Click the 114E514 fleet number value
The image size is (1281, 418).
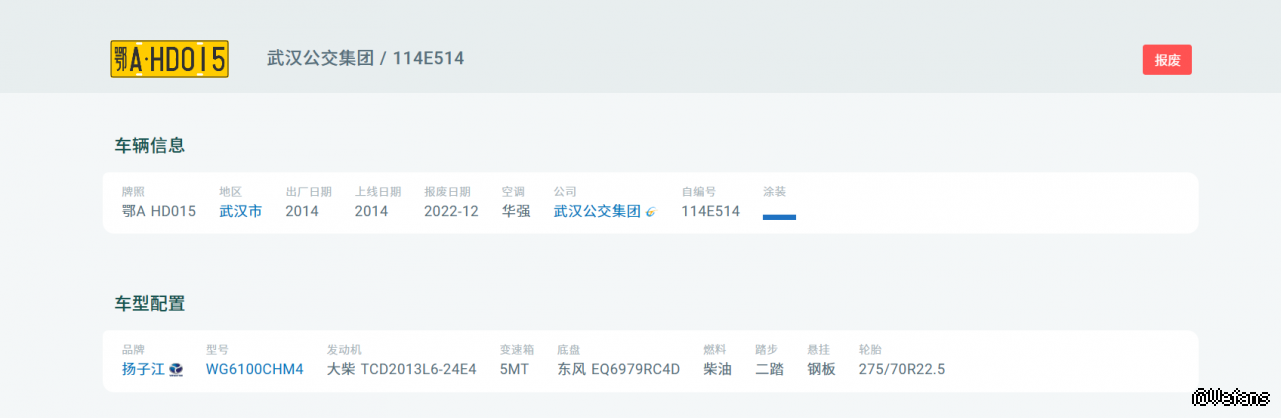(710, 211)
